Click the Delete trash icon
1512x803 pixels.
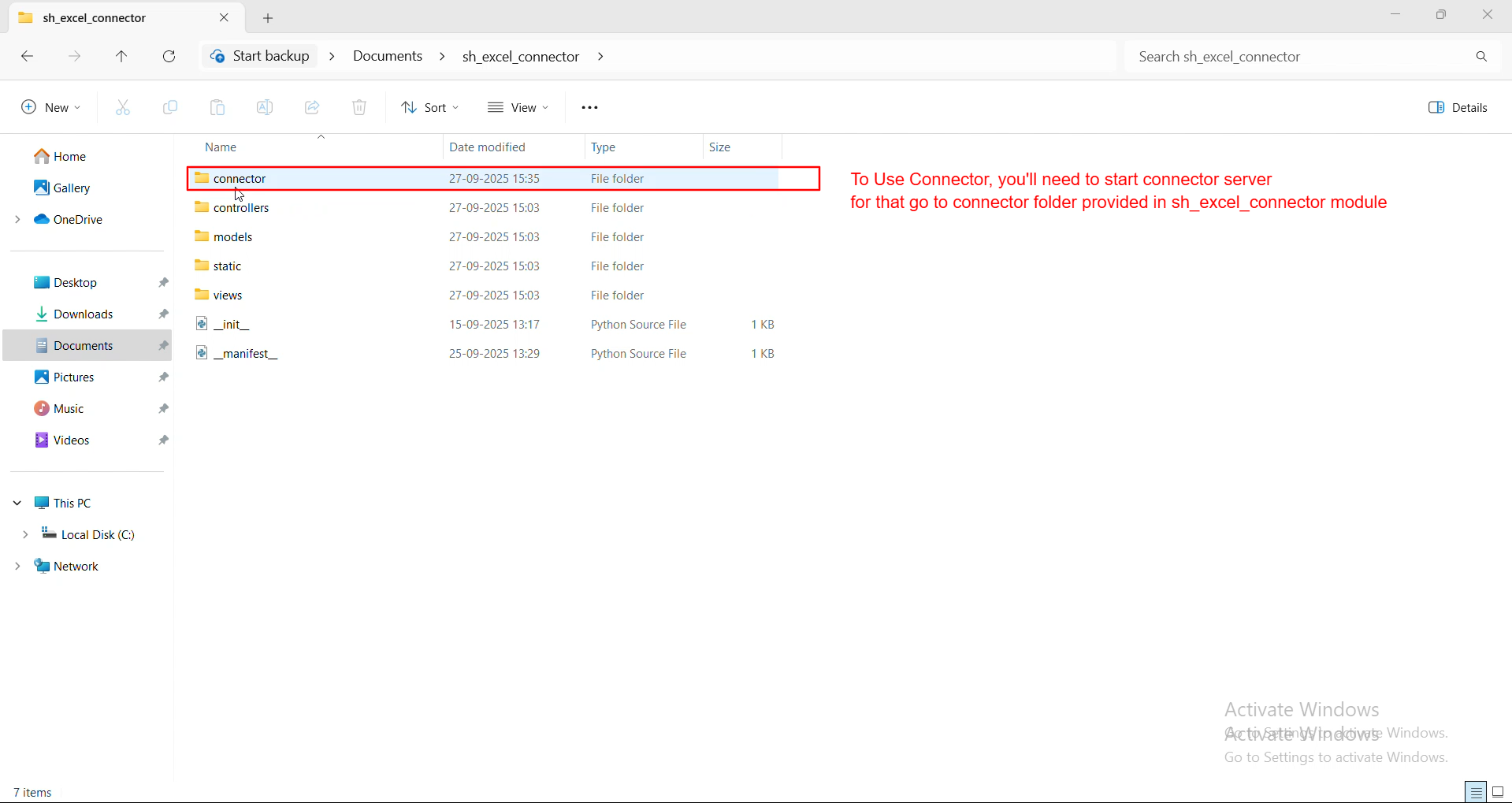click(x=359, y=107)
